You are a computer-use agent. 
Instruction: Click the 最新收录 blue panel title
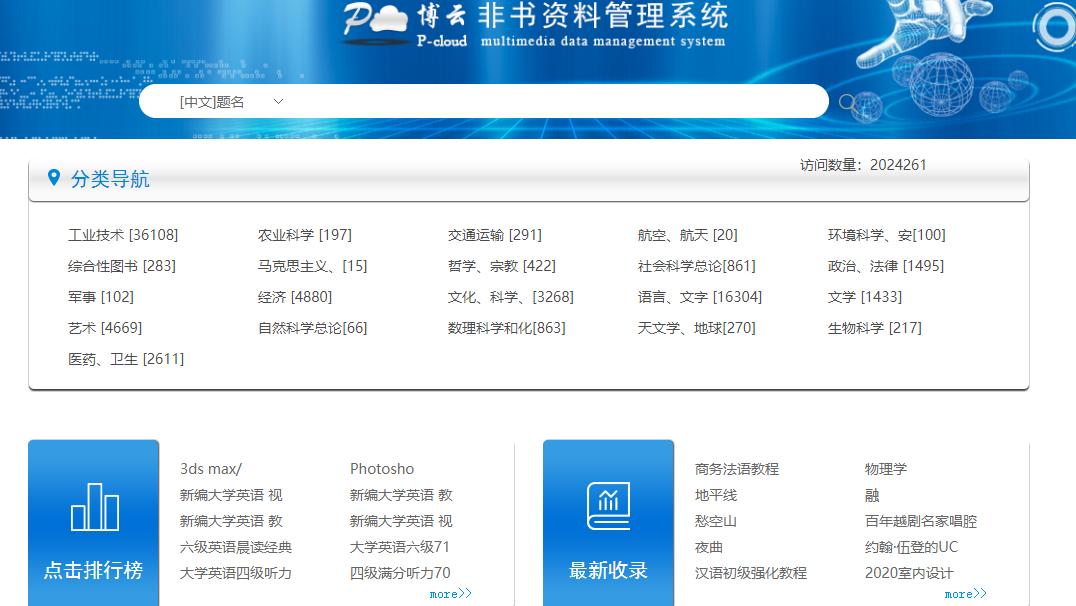pos(608,570)
